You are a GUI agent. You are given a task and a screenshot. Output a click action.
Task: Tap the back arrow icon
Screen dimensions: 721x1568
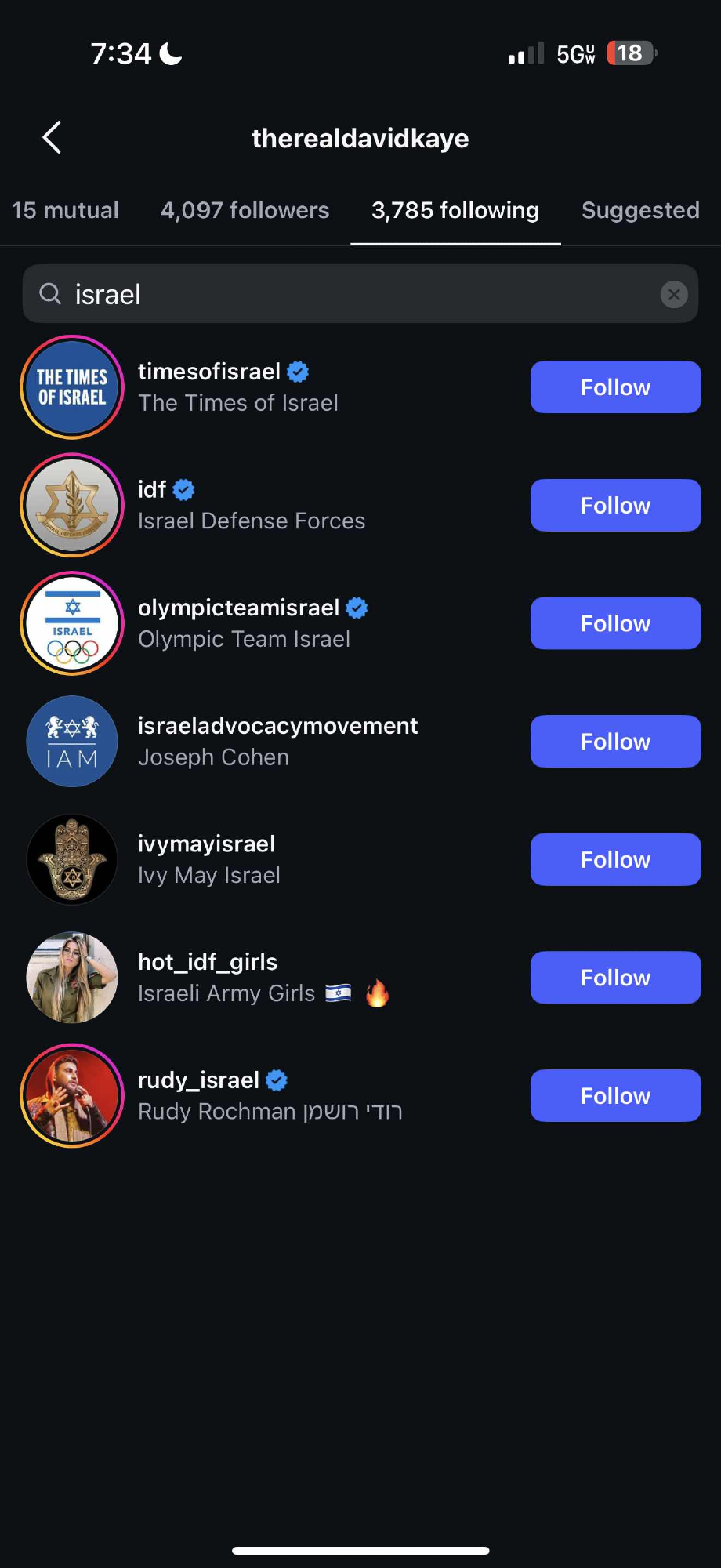52,138
